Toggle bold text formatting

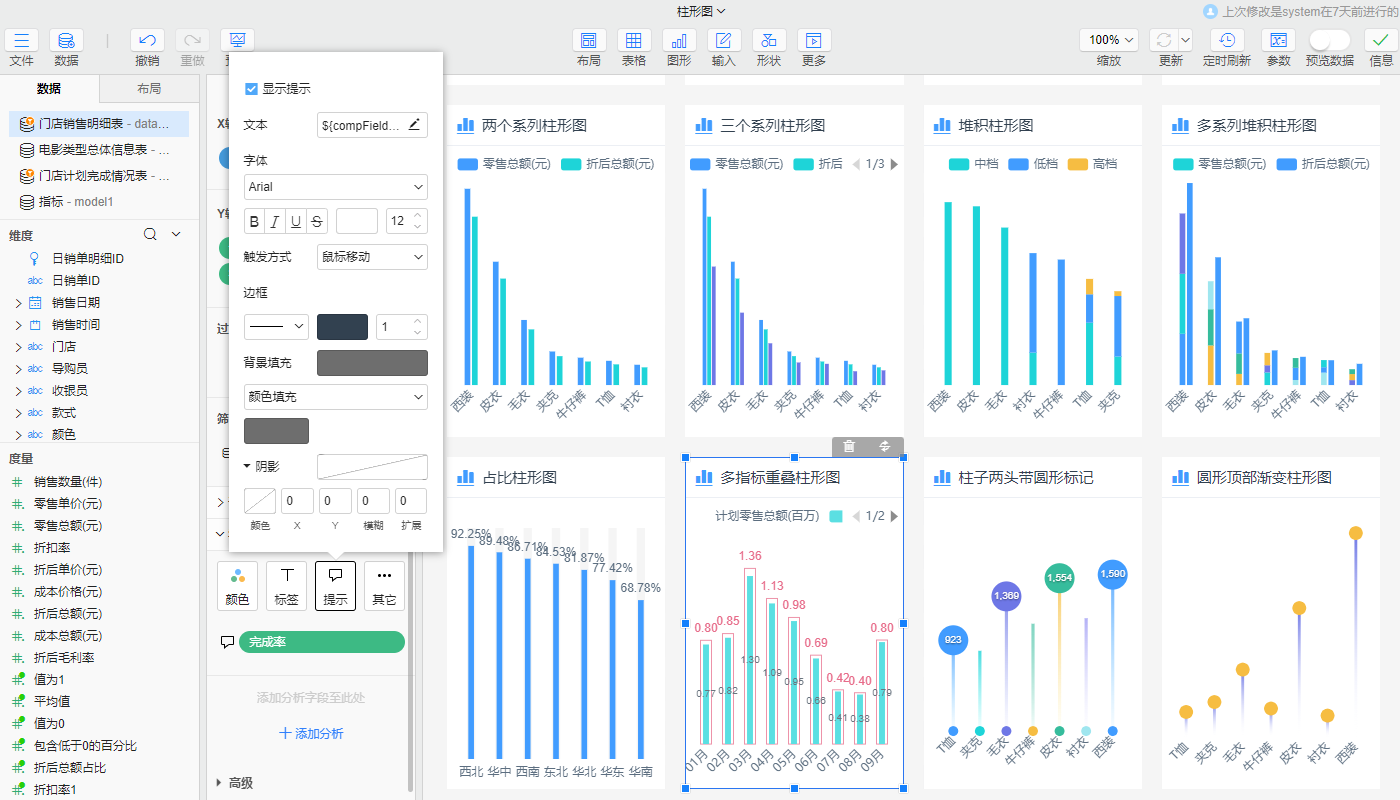(x=254, y=221)
